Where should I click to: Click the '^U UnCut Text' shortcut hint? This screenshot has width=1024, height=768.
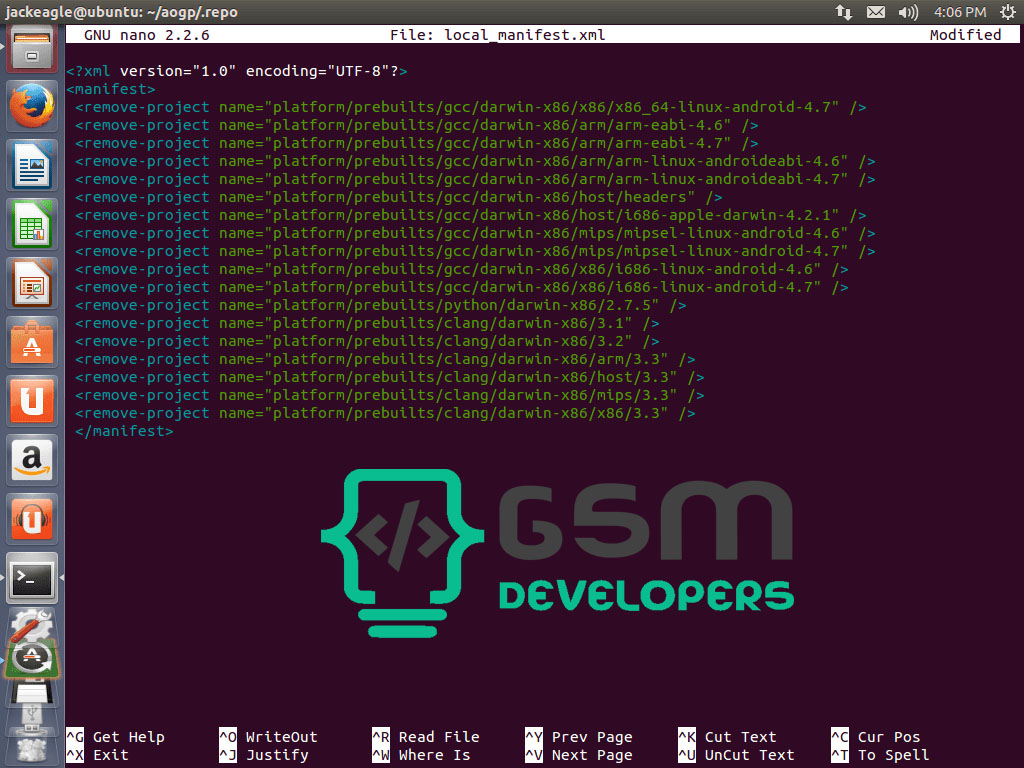736,755
